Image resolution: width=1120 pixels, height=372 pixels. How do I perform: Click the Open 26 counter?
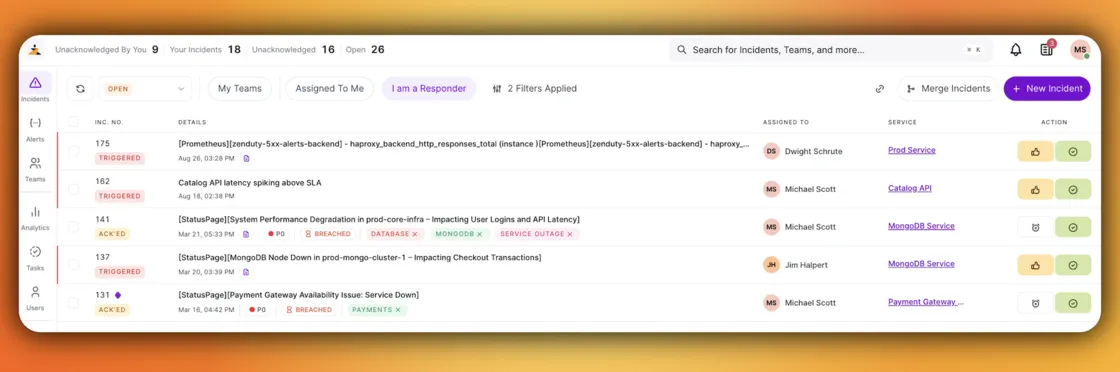click(365, 50)
